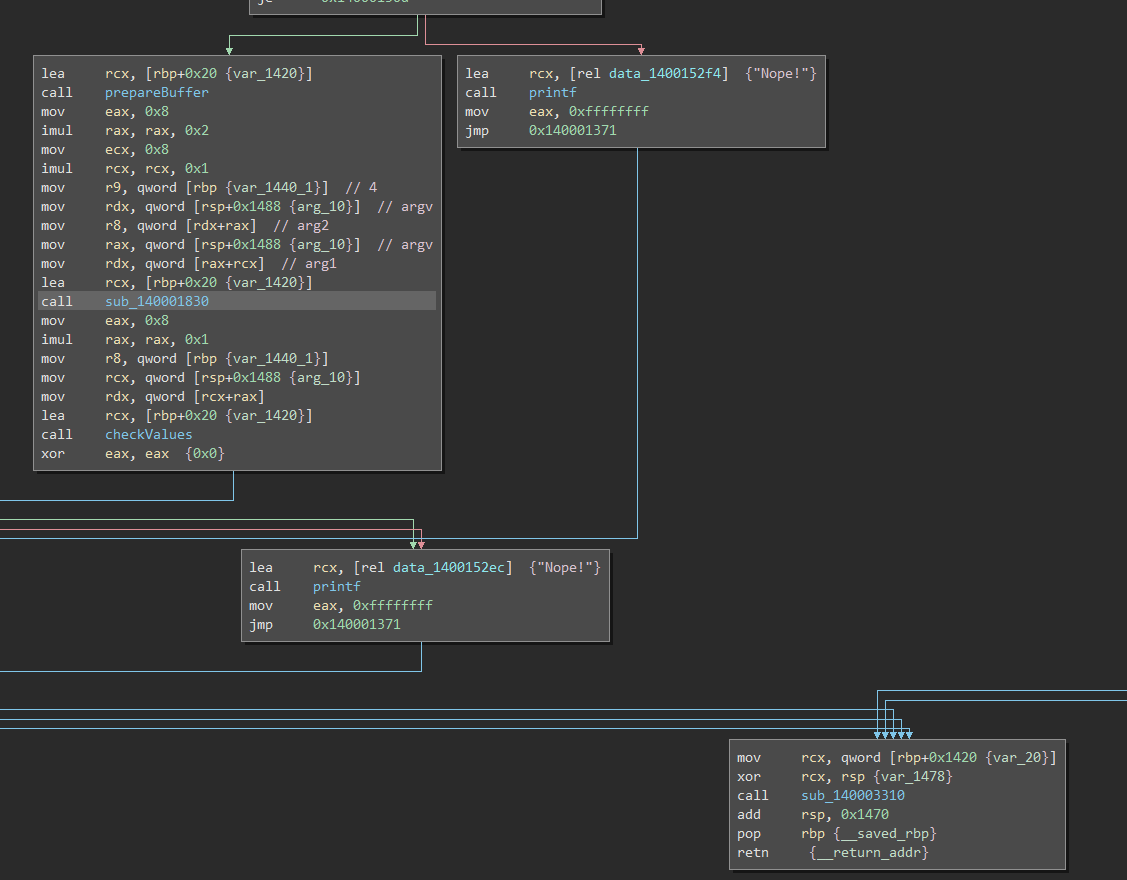This screenshot has width=1127, height=880.
Task: Click printf in the data_1400152ec block
Action: pos(336,587)
